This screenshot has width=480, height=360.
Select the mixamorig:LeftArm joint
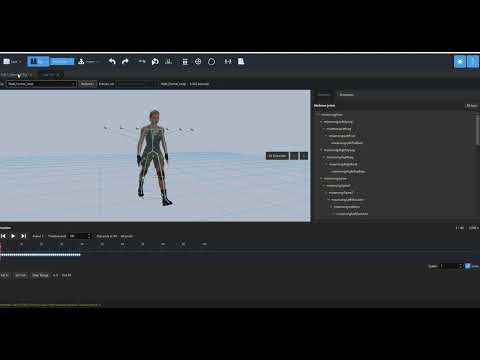point(347,207)
